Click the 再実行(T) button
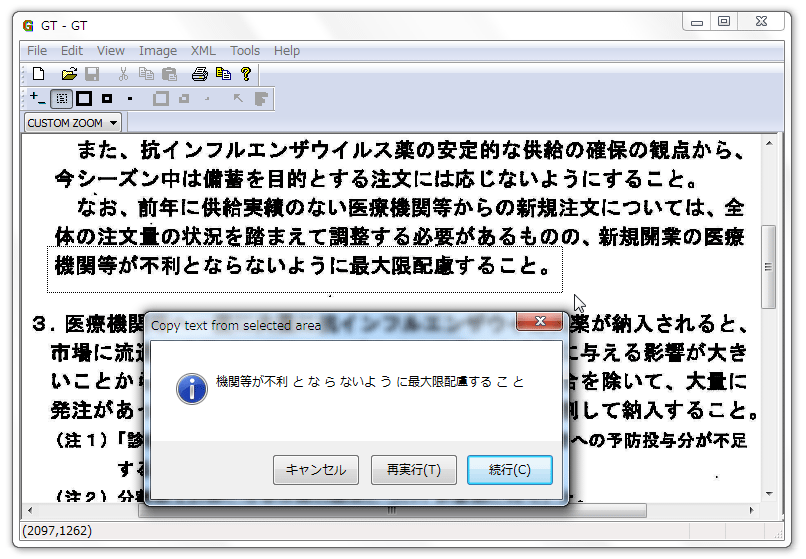This screenshot has height=559, width=806. (x=413, y=470)
